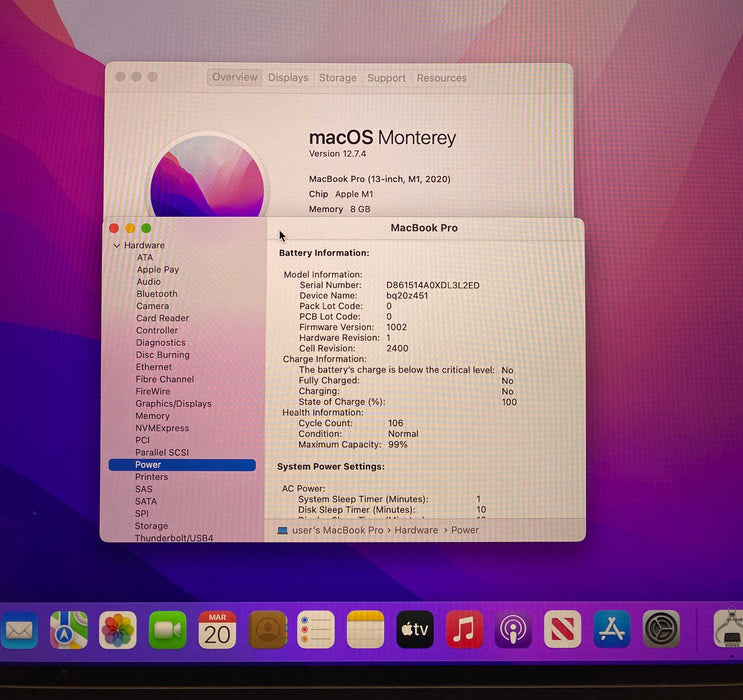Select Apple Pay in the sidebar
Image resolution: width=743 pixels, height=700 pixels.
tap(158, 270)
